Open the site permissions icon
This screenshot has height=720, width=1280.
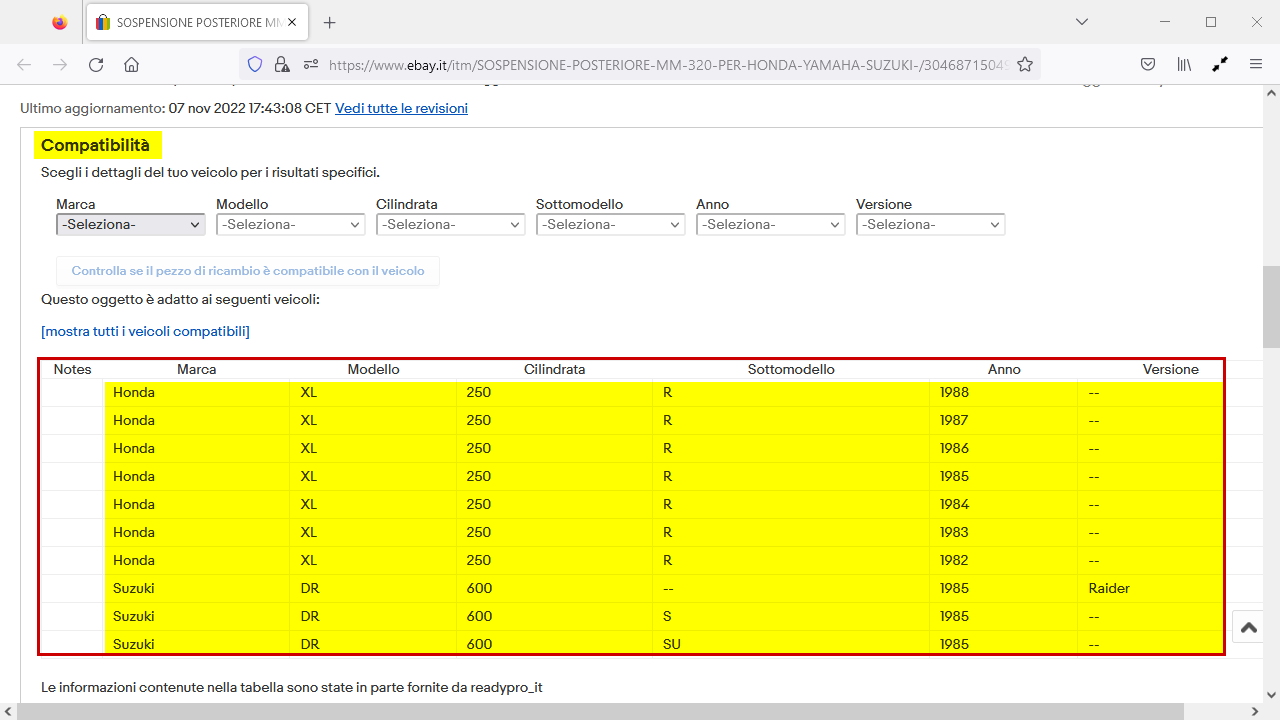[x=310, y=64]
